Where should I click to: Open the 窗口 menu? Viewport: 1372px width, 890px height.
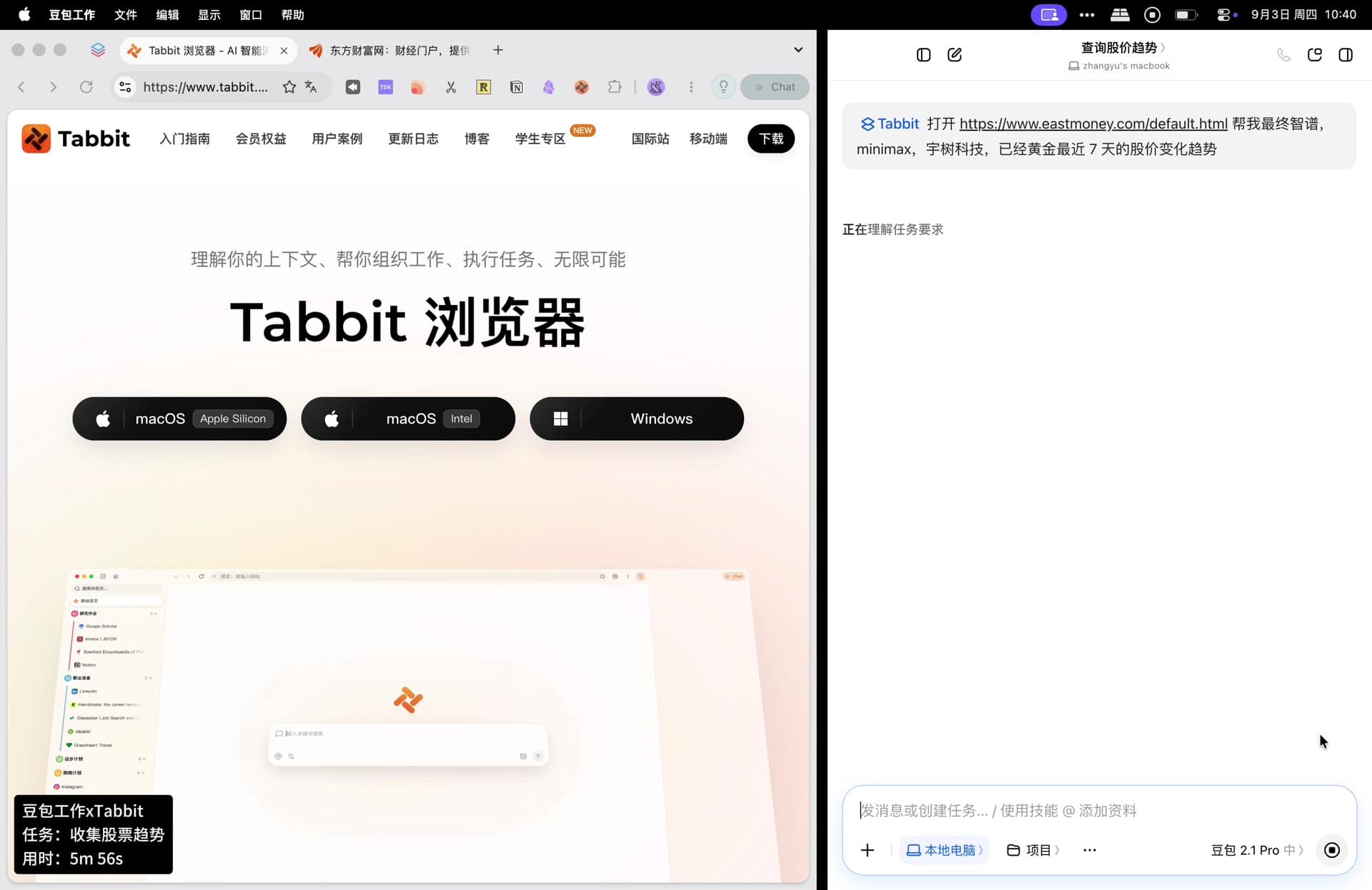click(251, 14)
